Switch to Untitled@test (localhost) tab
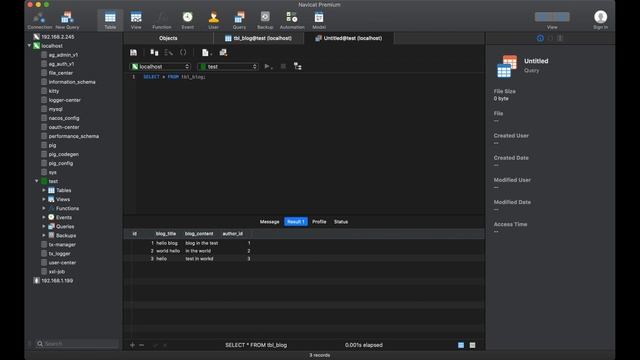This screenshot has width=640, height=360. pyautogui.click(x=349, y=38)
